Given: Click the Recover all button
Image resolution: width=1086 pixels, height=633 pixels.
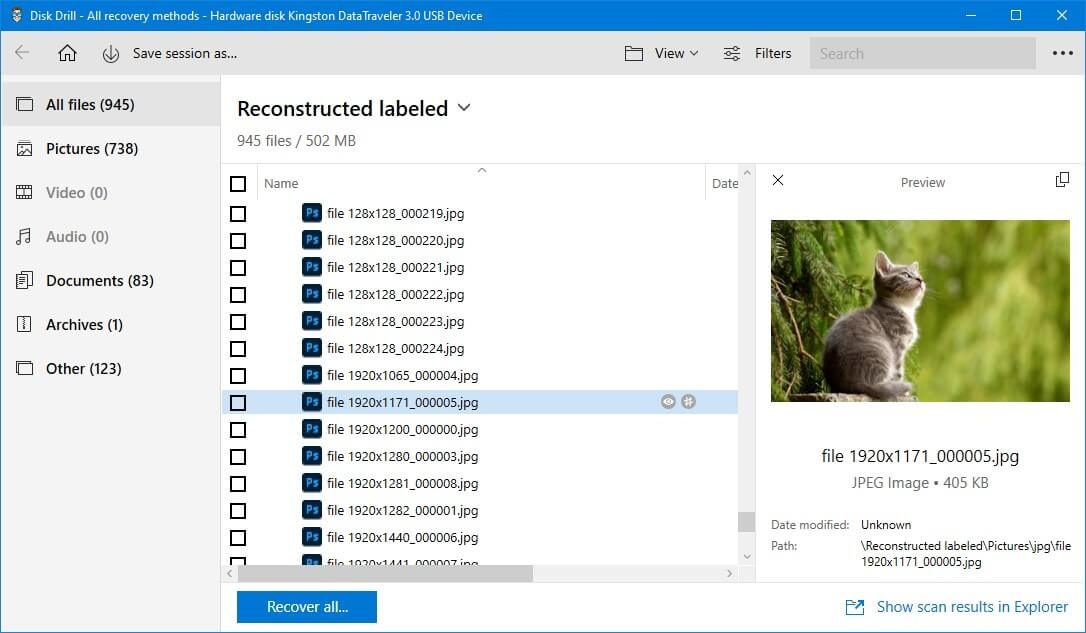Looking at the screenshot, I should coord(307,607).
